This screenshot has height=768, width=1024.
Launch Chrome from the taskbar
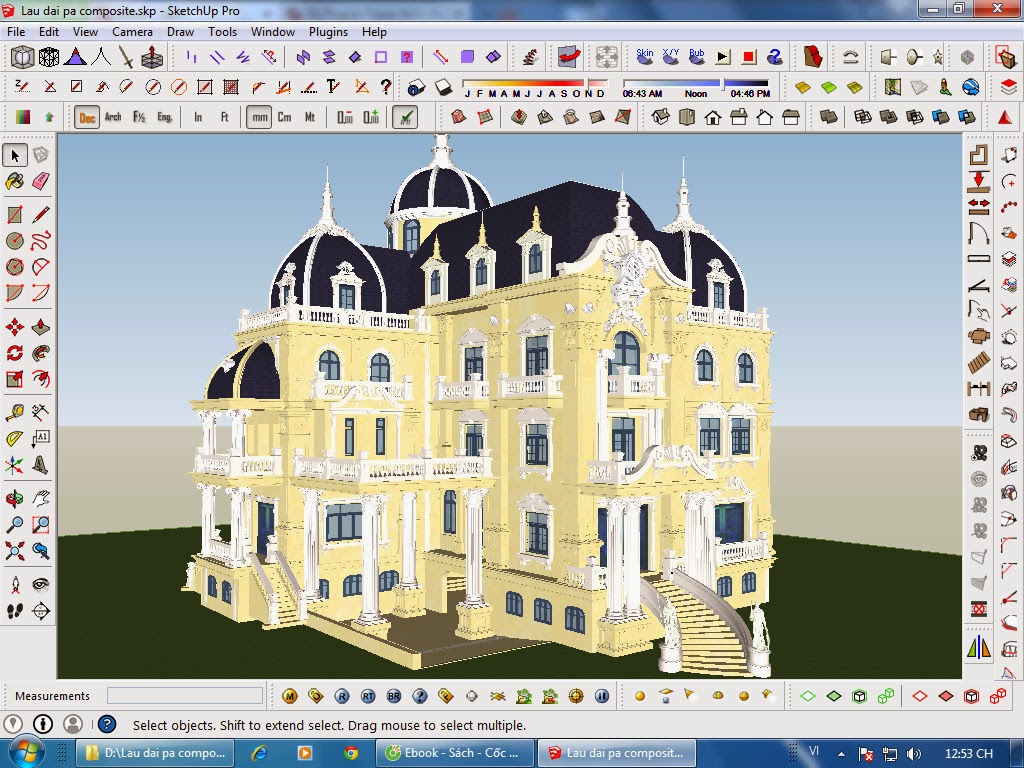351,753
